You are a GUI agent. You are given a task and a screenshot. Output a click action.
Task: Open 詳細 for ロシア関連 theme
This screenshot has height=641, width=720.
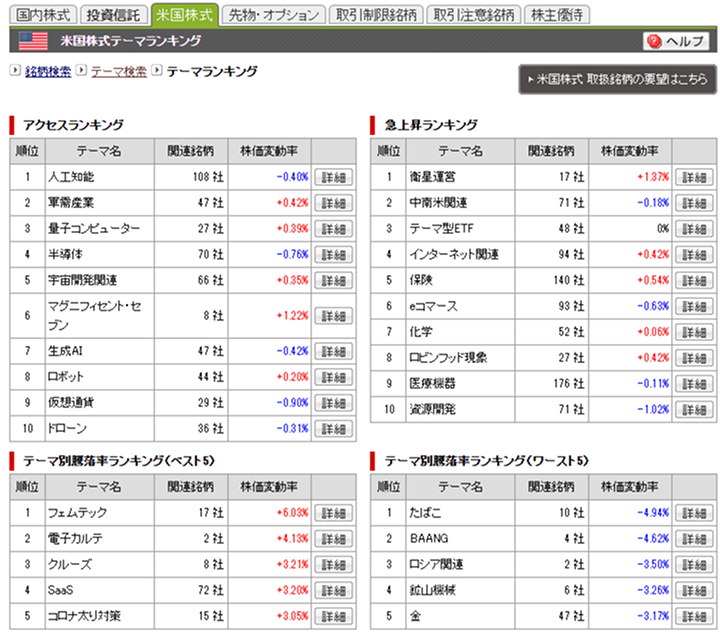point(694,564)
